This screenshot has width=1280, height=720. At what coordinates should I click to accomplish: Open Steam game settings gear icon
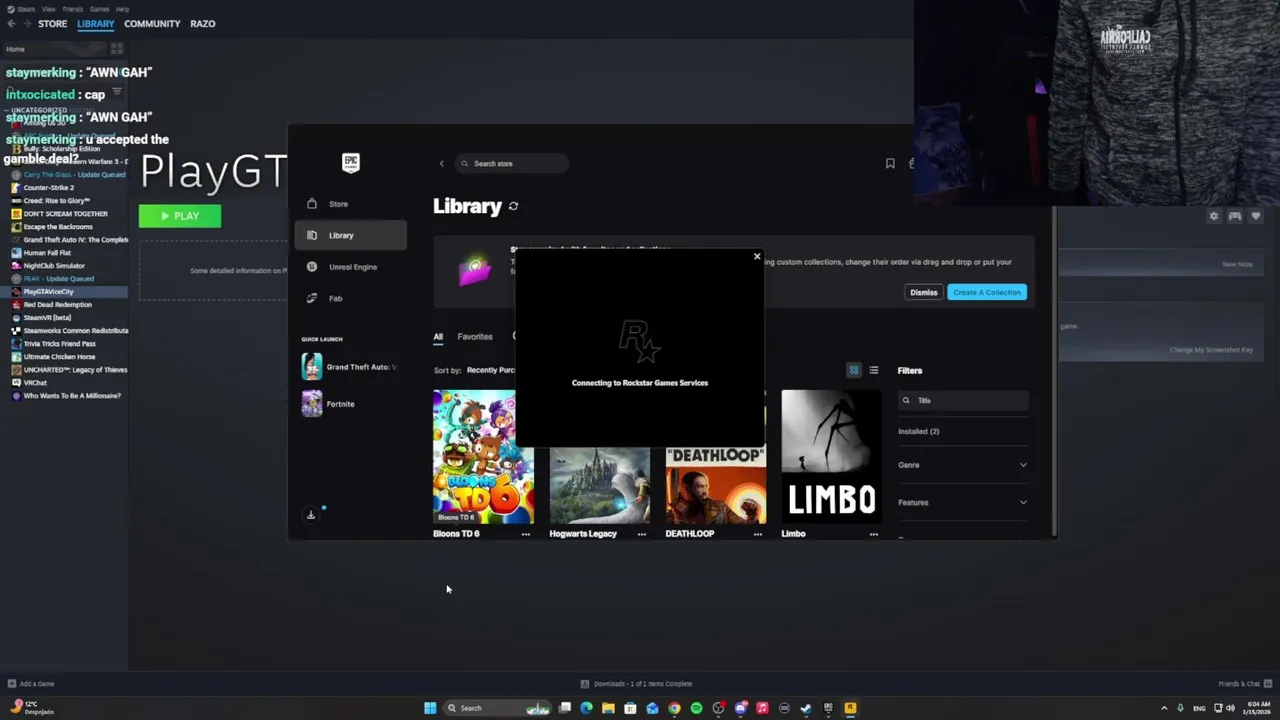click(1214, 216)
